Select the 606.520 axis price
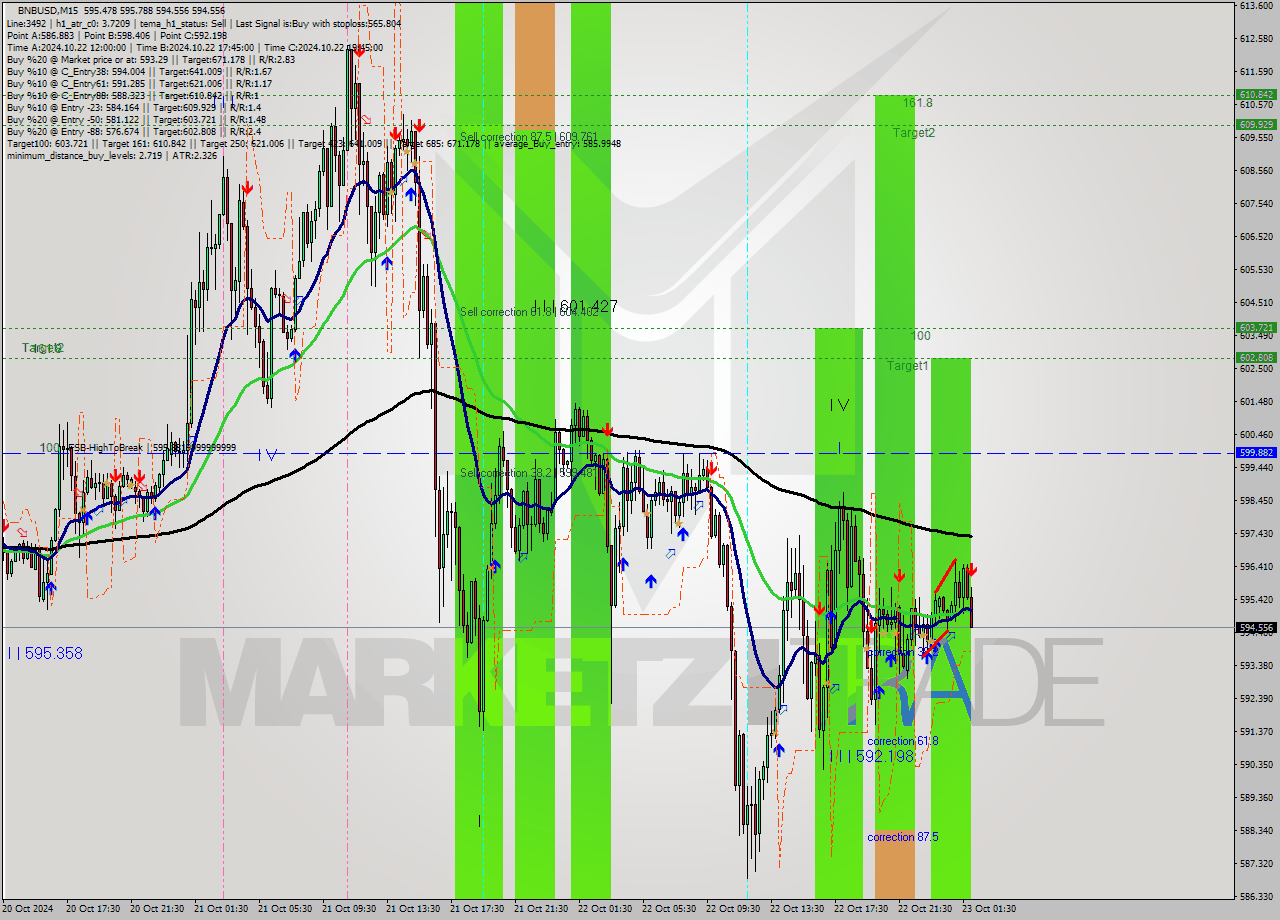This screenshot has width=1280, height=920. click(x=1256, y=237)
